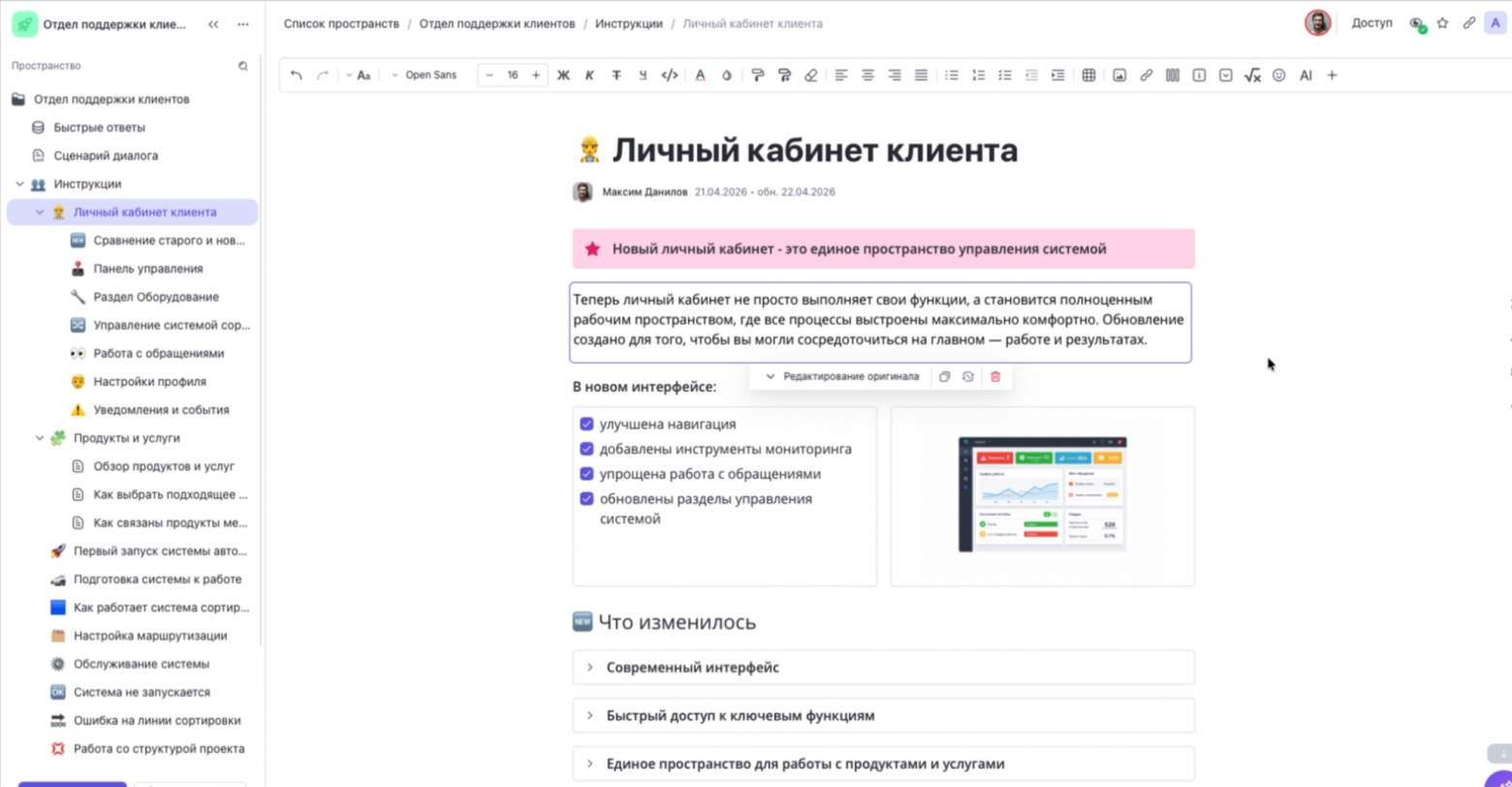The height and width of the screenshot is (787, 1512).
Task: Open 'Быстрые ответы' in sidebar
Action: [99, 127]
